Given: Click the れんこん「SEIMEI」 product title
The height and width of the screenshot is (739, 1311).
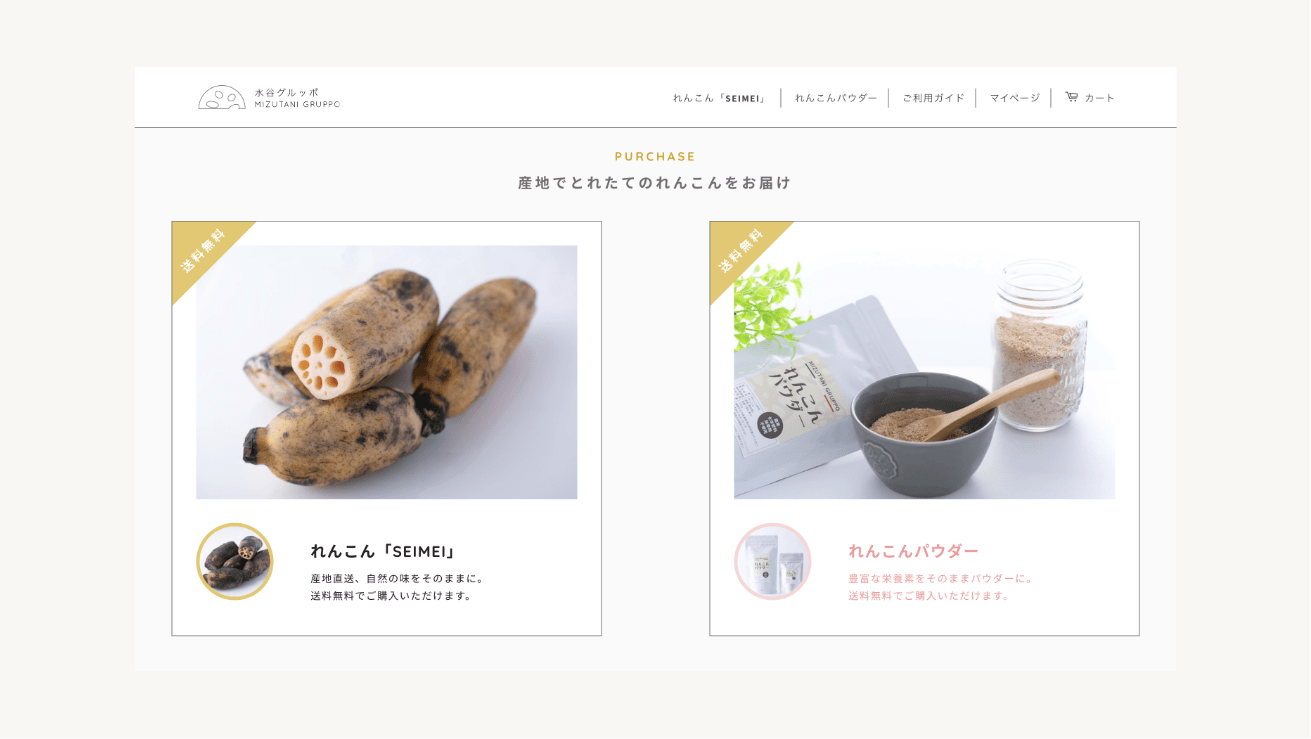Looking at the screenshot, I should coord(384,551).
